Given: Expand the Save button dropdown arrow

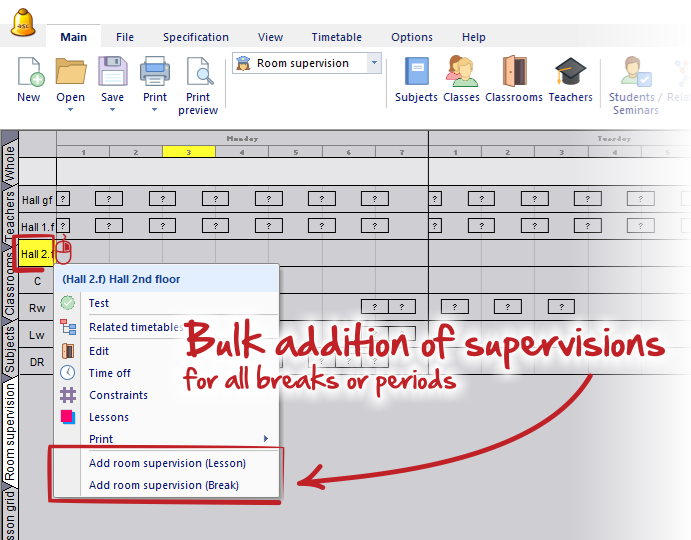Looking at the screenshot, I should [112, 110].
